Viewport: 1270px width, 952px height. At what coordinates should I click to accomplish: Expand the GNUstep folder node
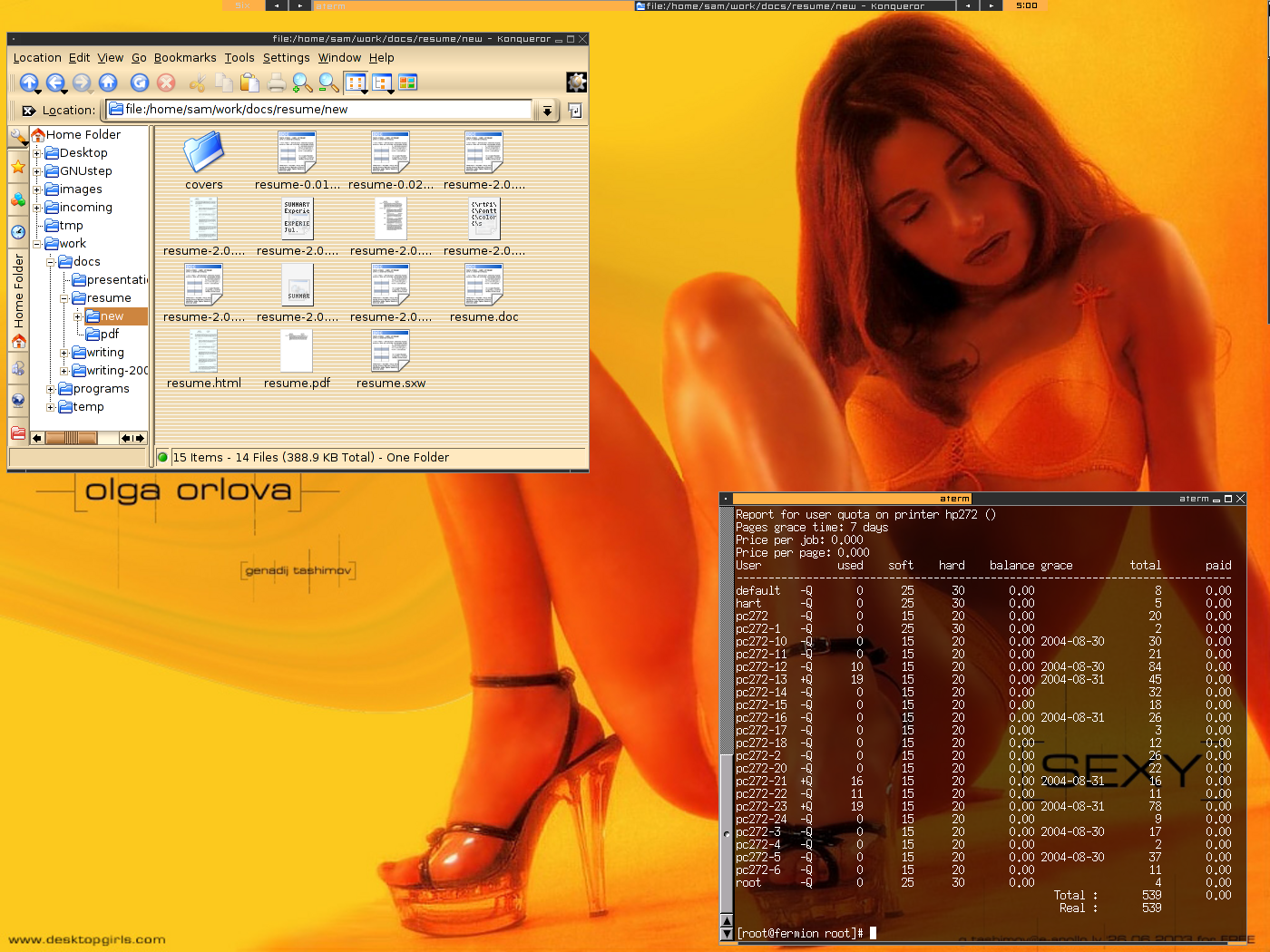[x=37, y=171]
